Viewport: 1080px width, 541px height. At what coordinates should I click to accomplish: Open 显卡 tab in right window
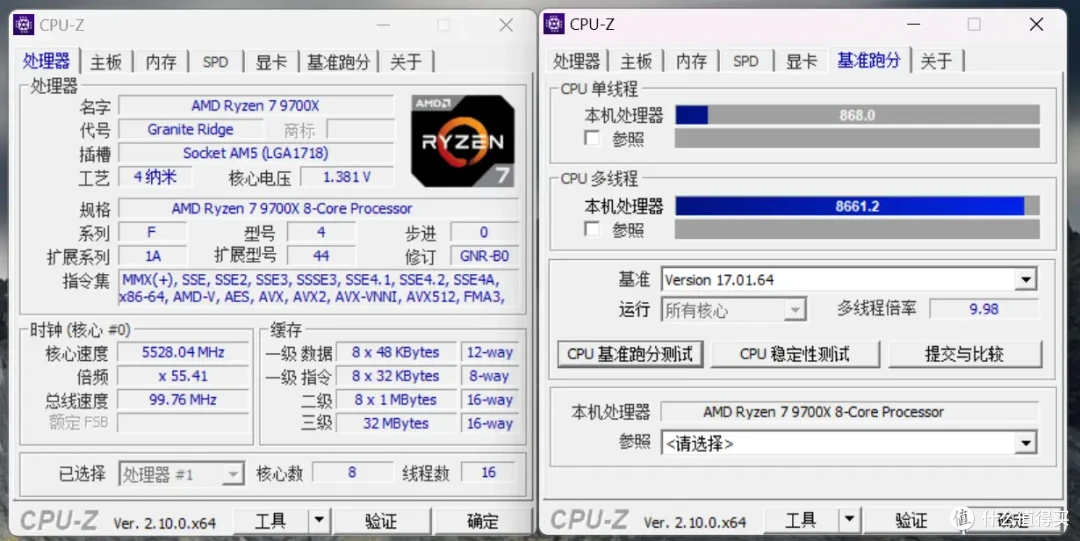pyautogui.click(x=801, y=61)
